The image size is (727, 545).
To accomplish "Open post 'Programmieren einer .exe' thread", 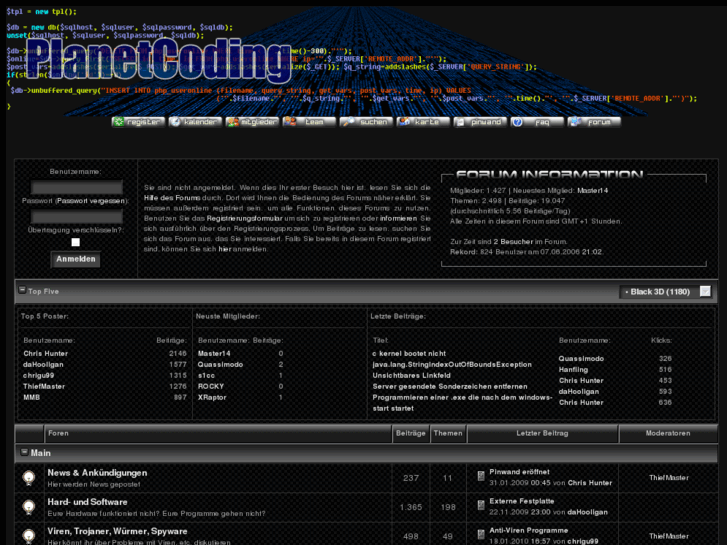I will pos(462,403).
